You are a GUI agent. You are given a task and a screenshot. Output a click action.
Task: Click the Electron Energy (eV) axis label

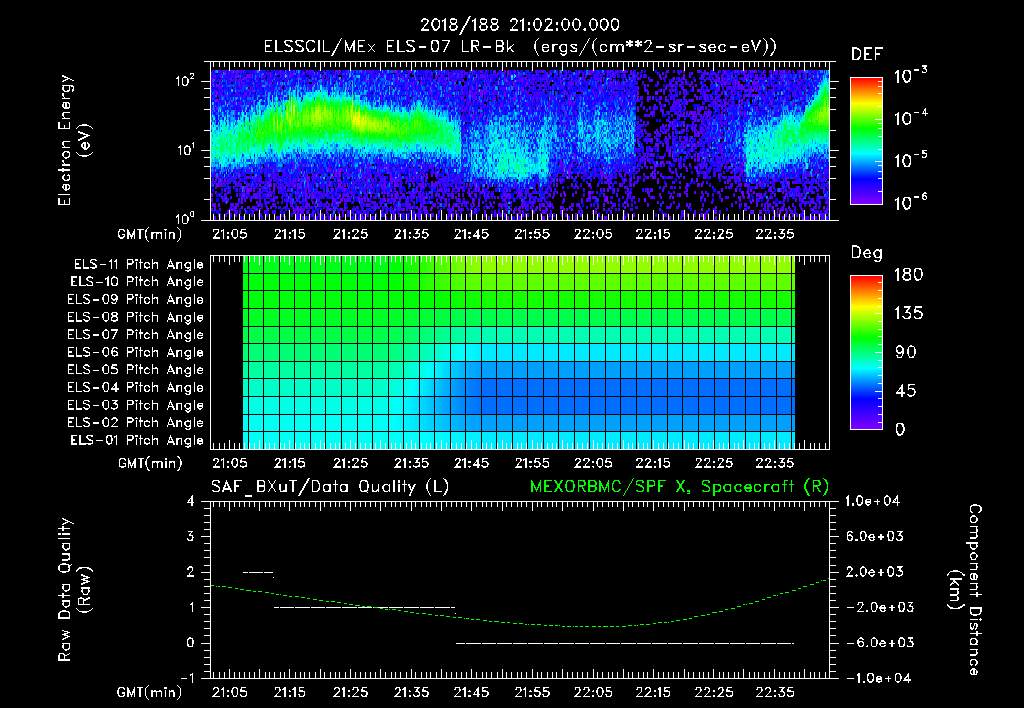click(x=74, y=140)
